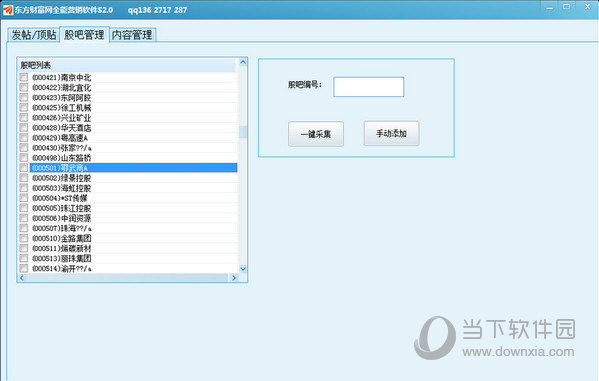Switch to the 发帖/顶贴 tab
599x381 pixels.
34,35
